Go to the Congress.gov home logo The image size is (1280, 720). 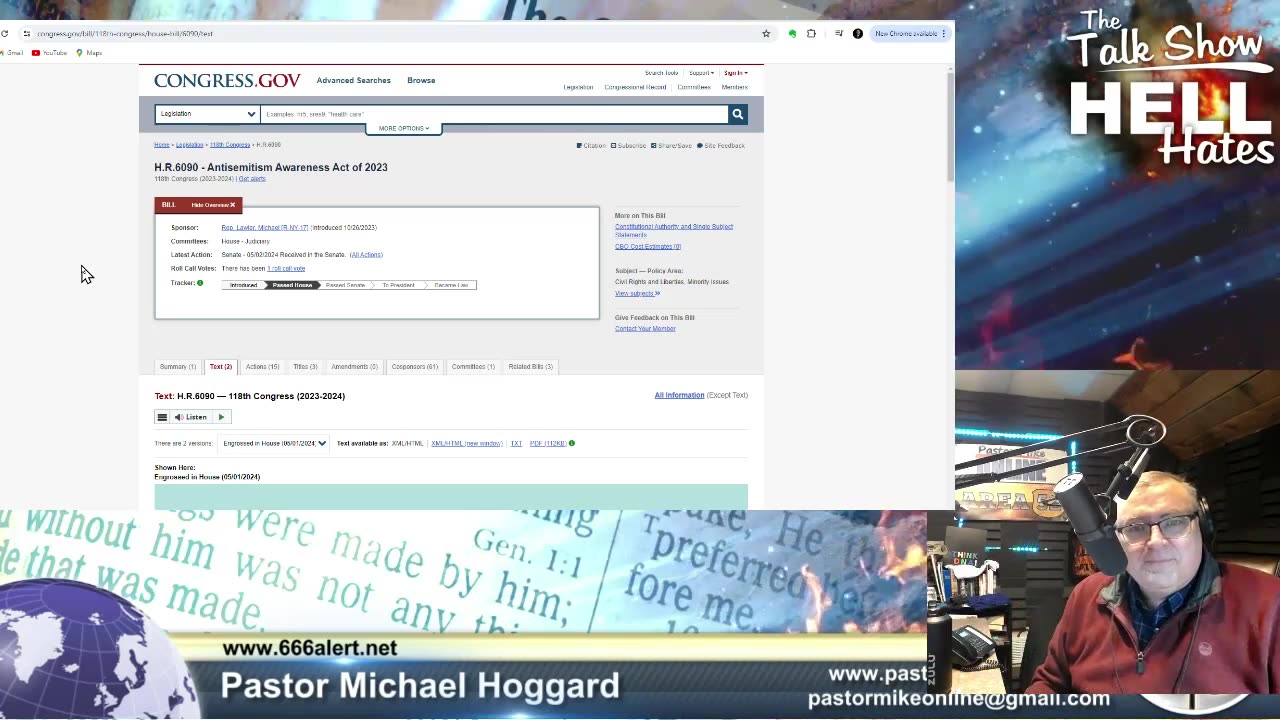(227, 80)
